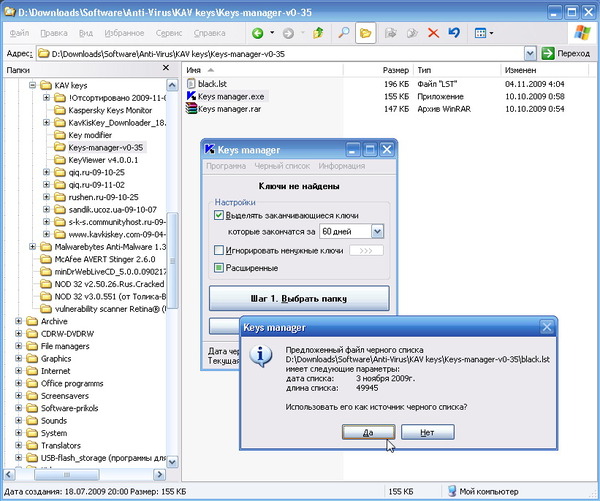
Task: Close the Keys manager dialog box
Action: 547,327
